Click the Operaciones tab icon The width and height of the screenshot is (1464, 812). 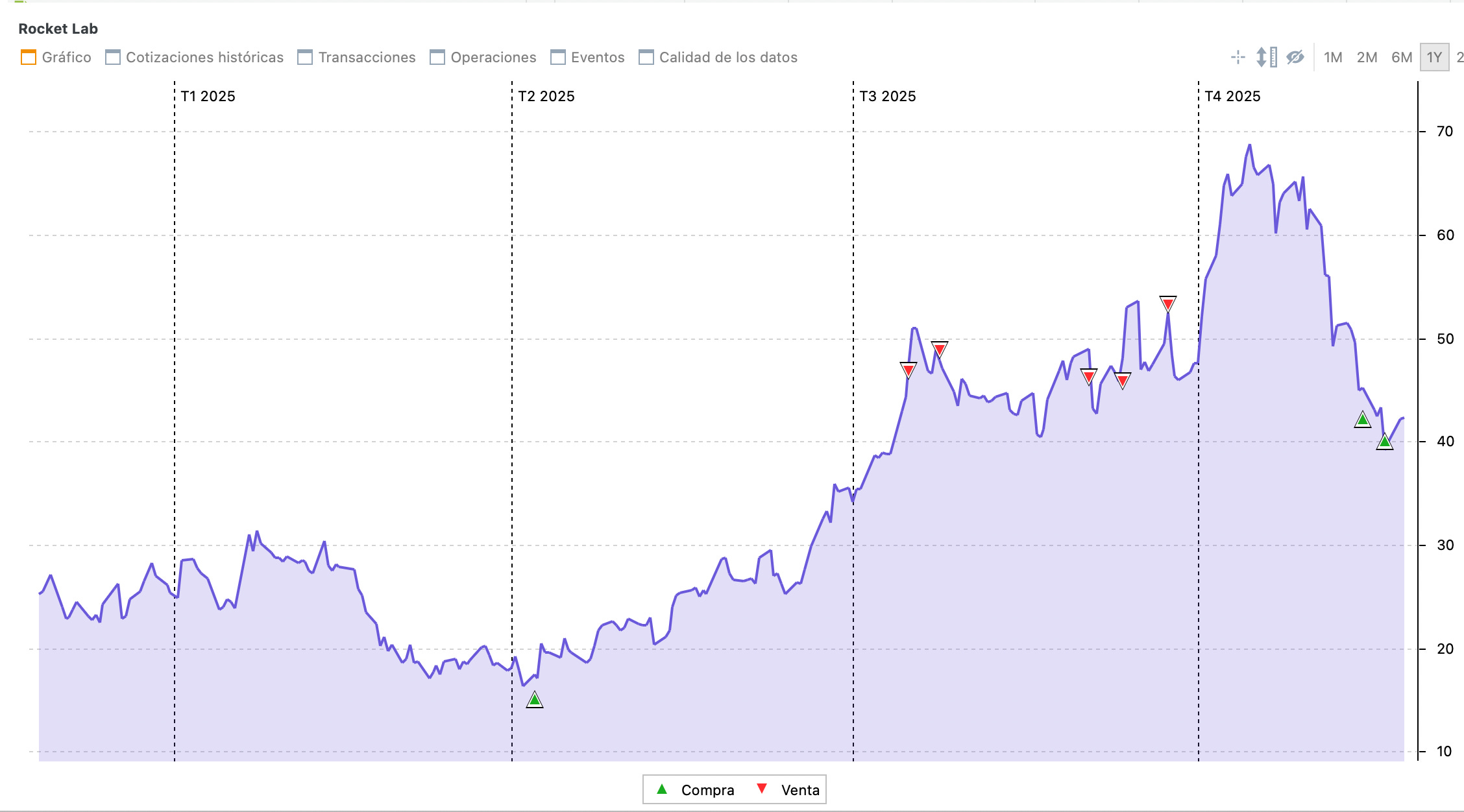pos(437,57)
